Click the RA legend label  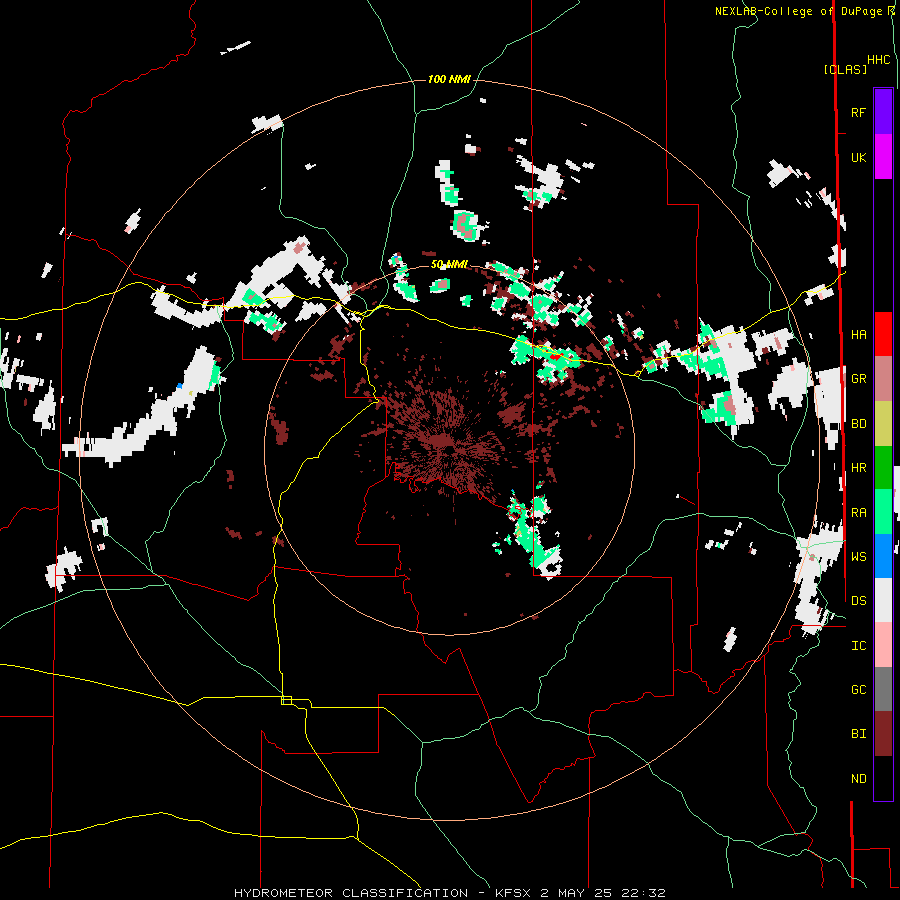[x=858, y=512]
